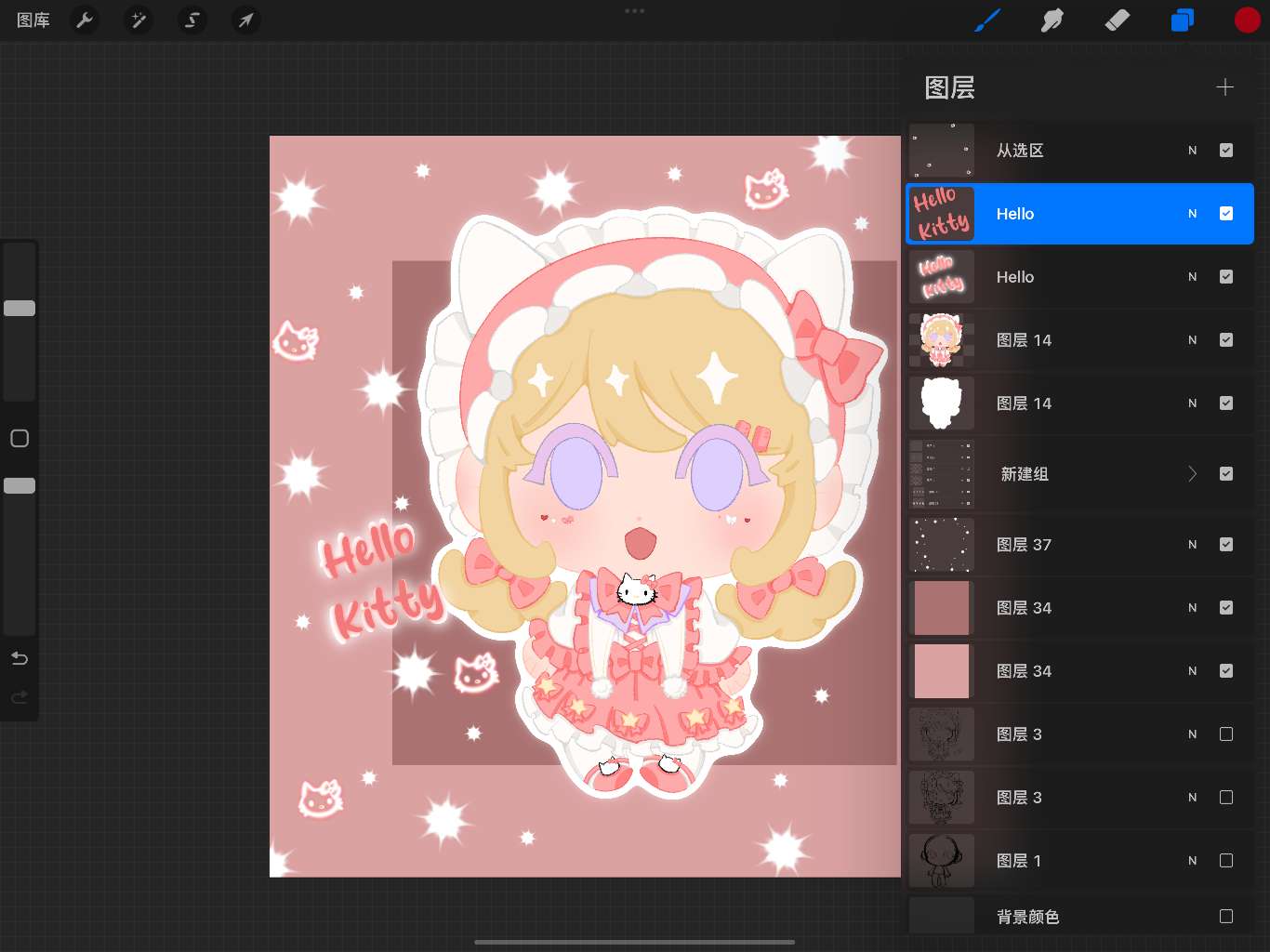Click the brush size slider handle

20,308
